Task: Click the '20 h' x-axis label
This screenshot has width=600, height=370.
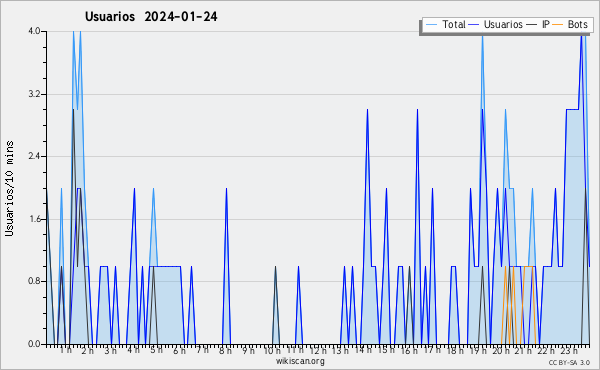Action: coord(501,350)
